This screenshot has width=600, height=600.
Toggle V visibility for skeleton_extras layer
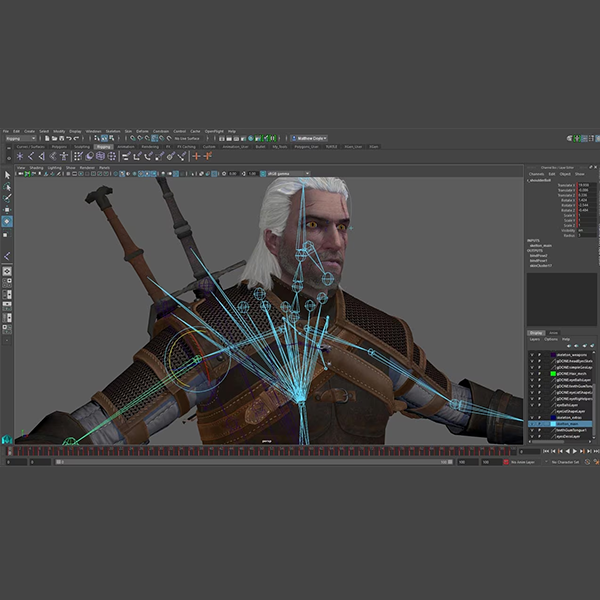tap(532, 417)
